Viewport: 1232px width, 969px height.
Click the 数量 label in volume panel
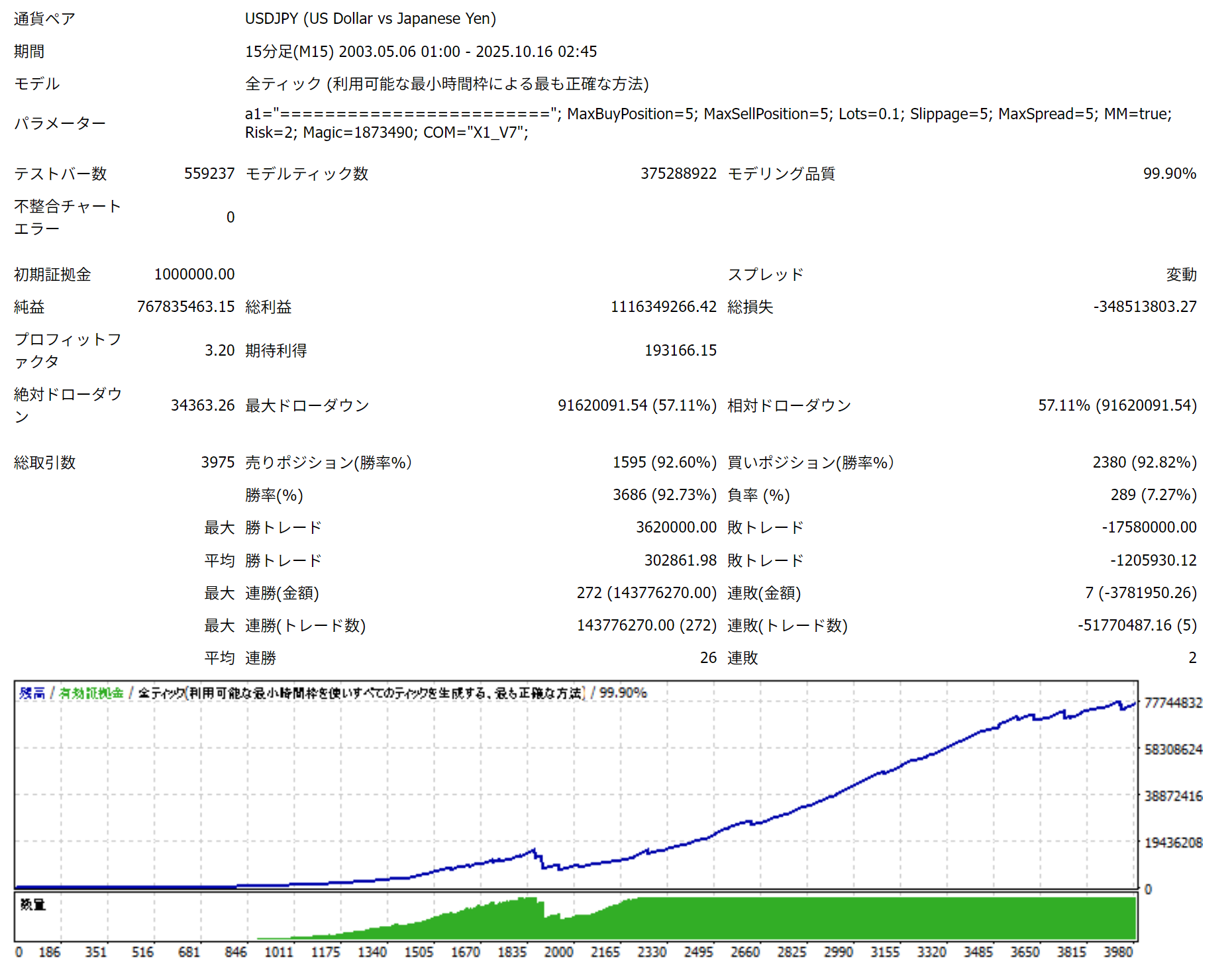(x=32, y=904)
